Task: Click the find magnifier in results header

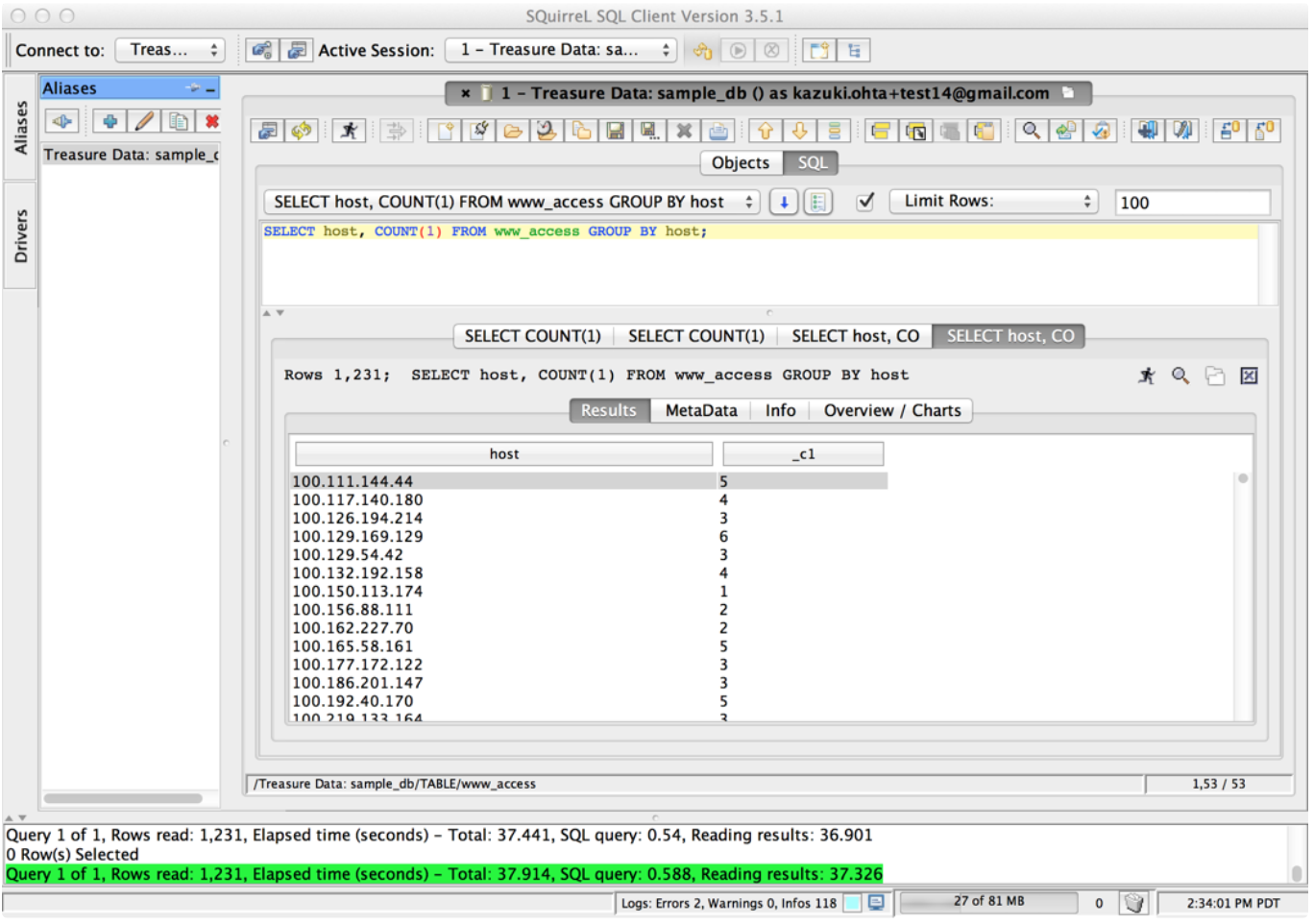Action: 1180,376
